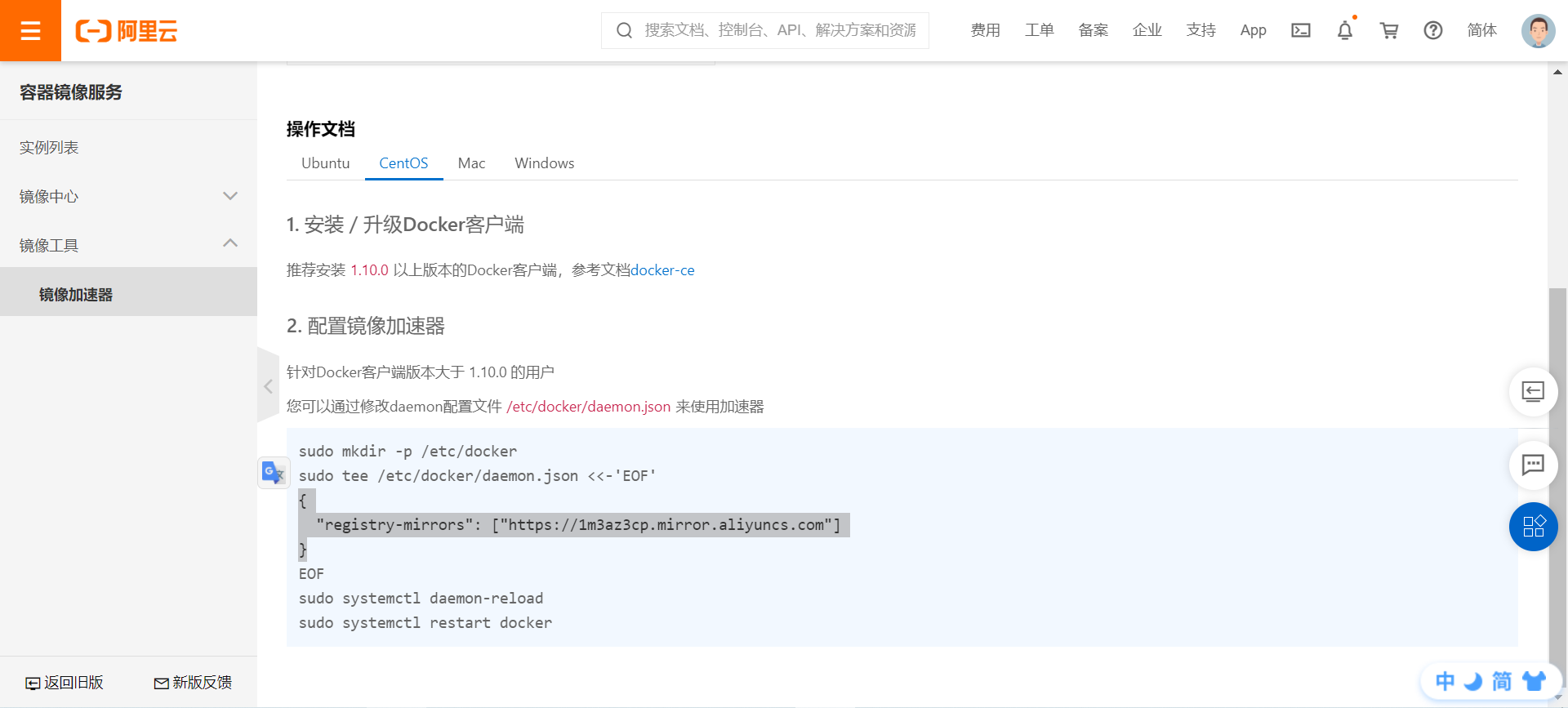Image resolution: width=1568 pixels, height=708 pixels.
Task: Switch to the Windows tab
Action: coord(544,163)
